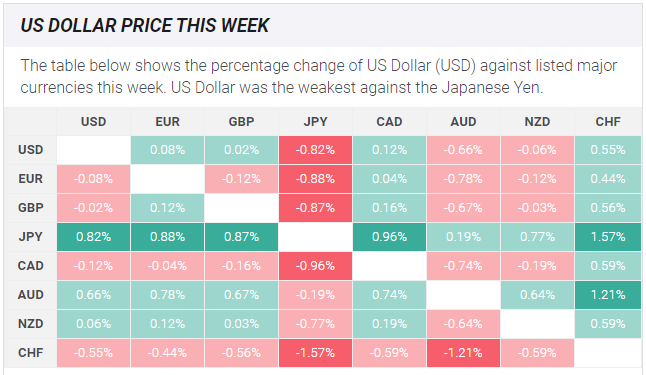Click the GBP versus CHF 0.56% cell

[x=608, y=208]
